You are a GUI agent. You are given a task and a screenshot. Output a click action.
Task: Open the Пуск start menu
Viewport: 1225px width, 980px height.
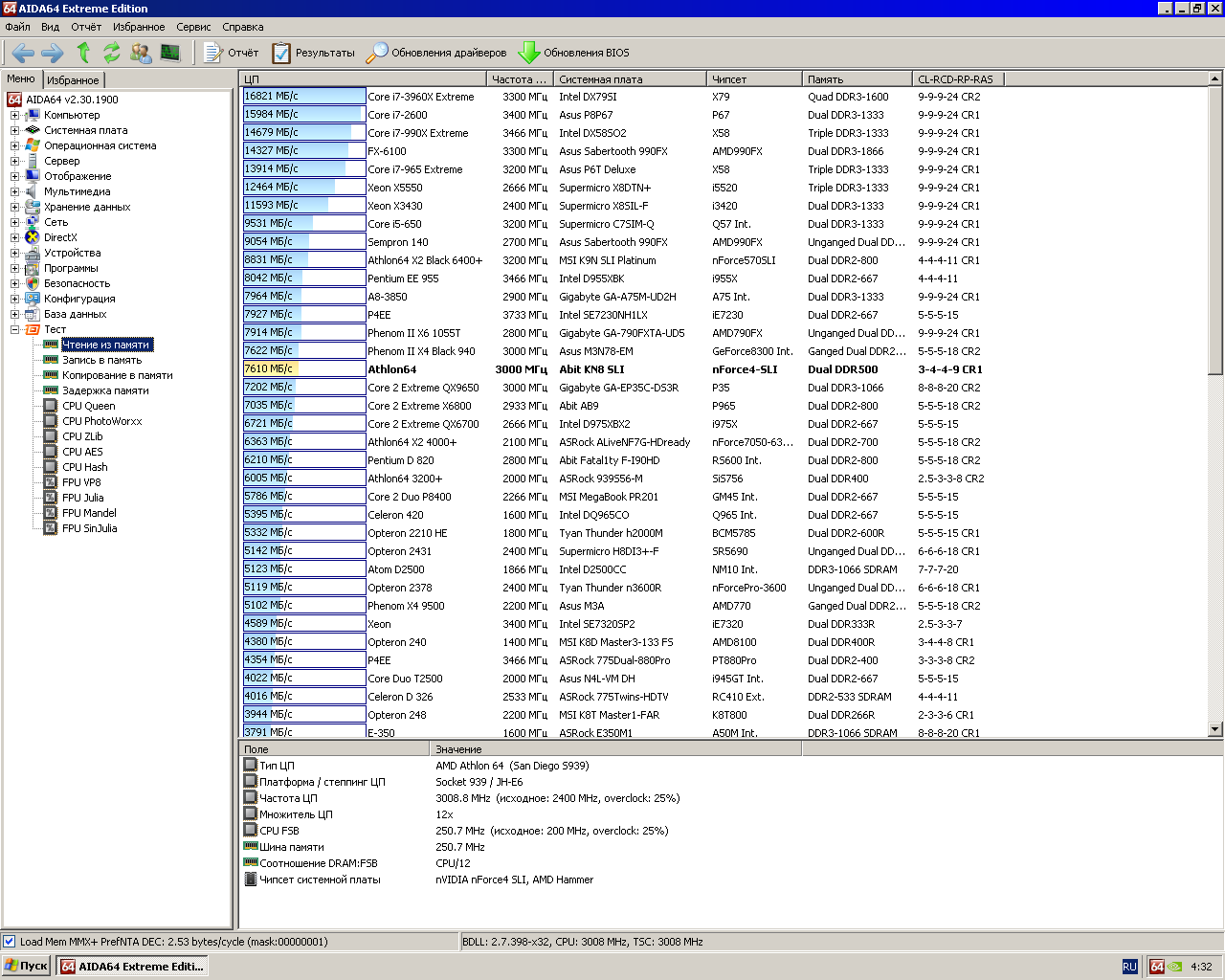(x=27, y=966)
